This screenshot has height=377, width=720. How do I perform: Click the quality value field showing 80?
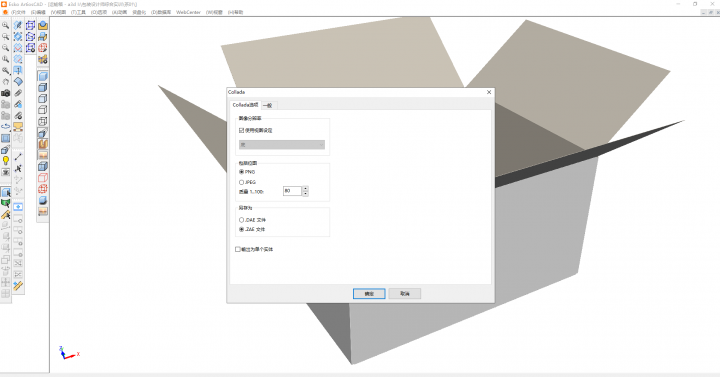(292, 191)
